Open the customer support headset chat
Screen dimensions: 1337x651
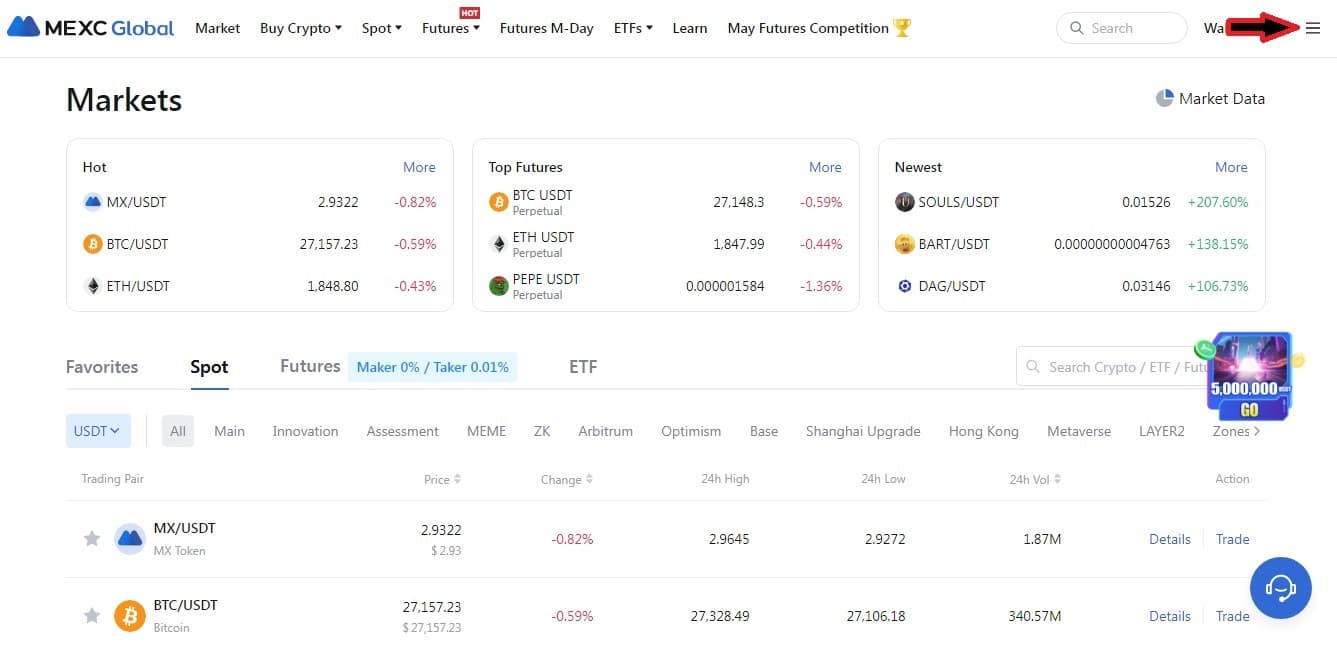pyautogui.click(x=1280, y=587)
